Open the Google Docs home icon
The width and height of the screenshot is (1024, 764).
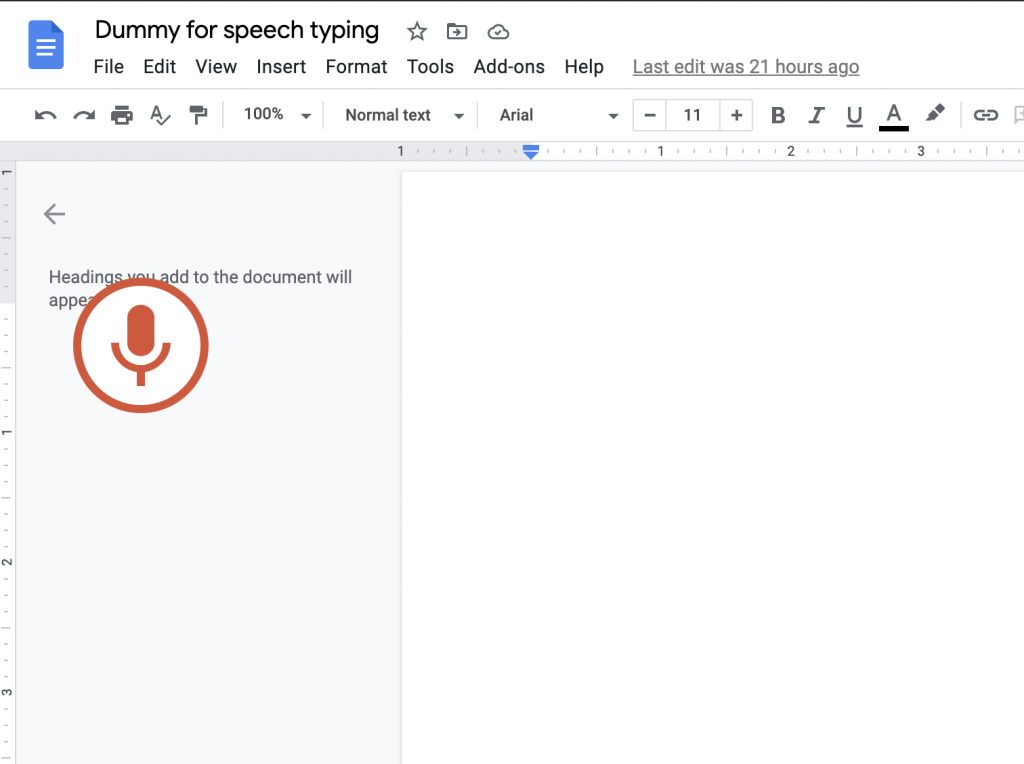(x=46, y=44)
